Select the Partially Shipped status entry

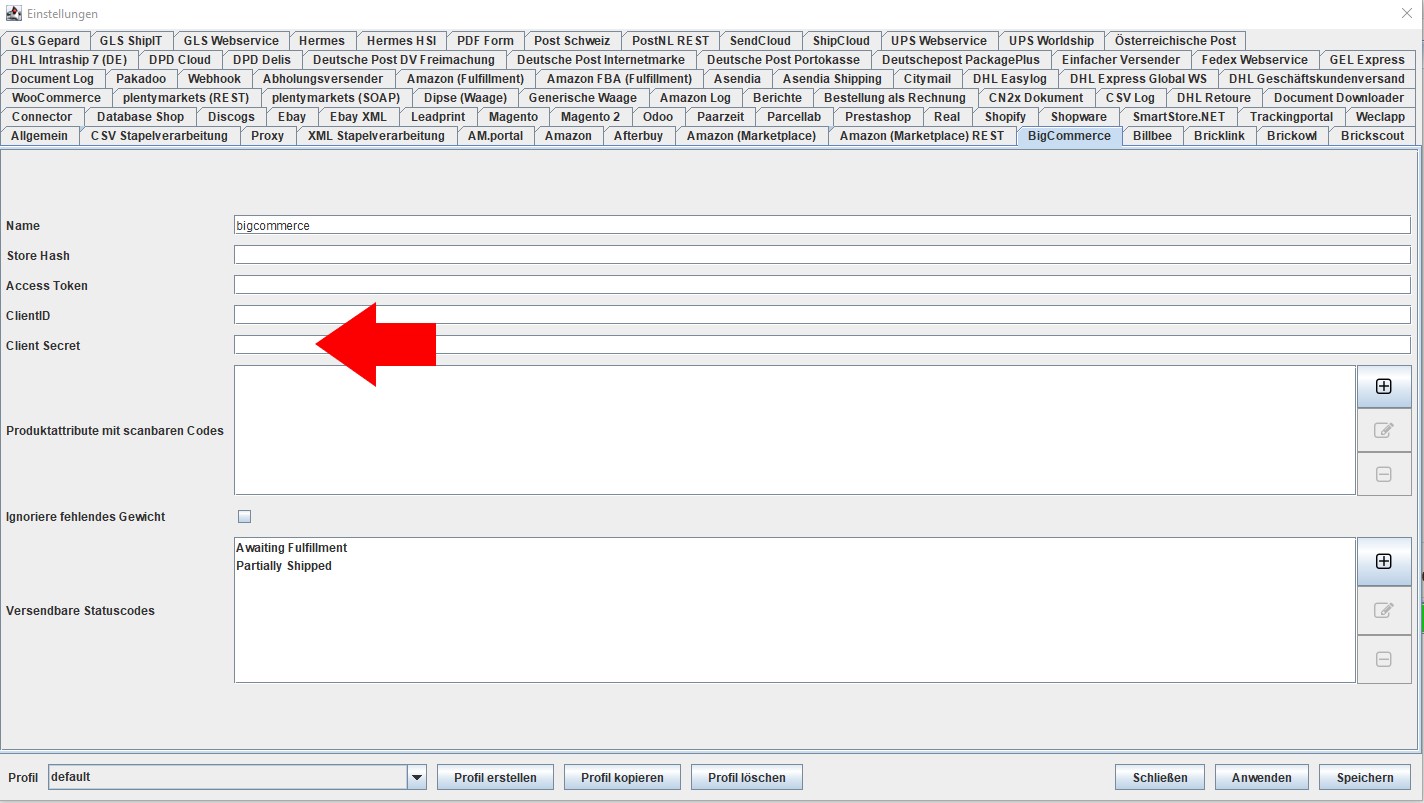(x=283, y=566)
